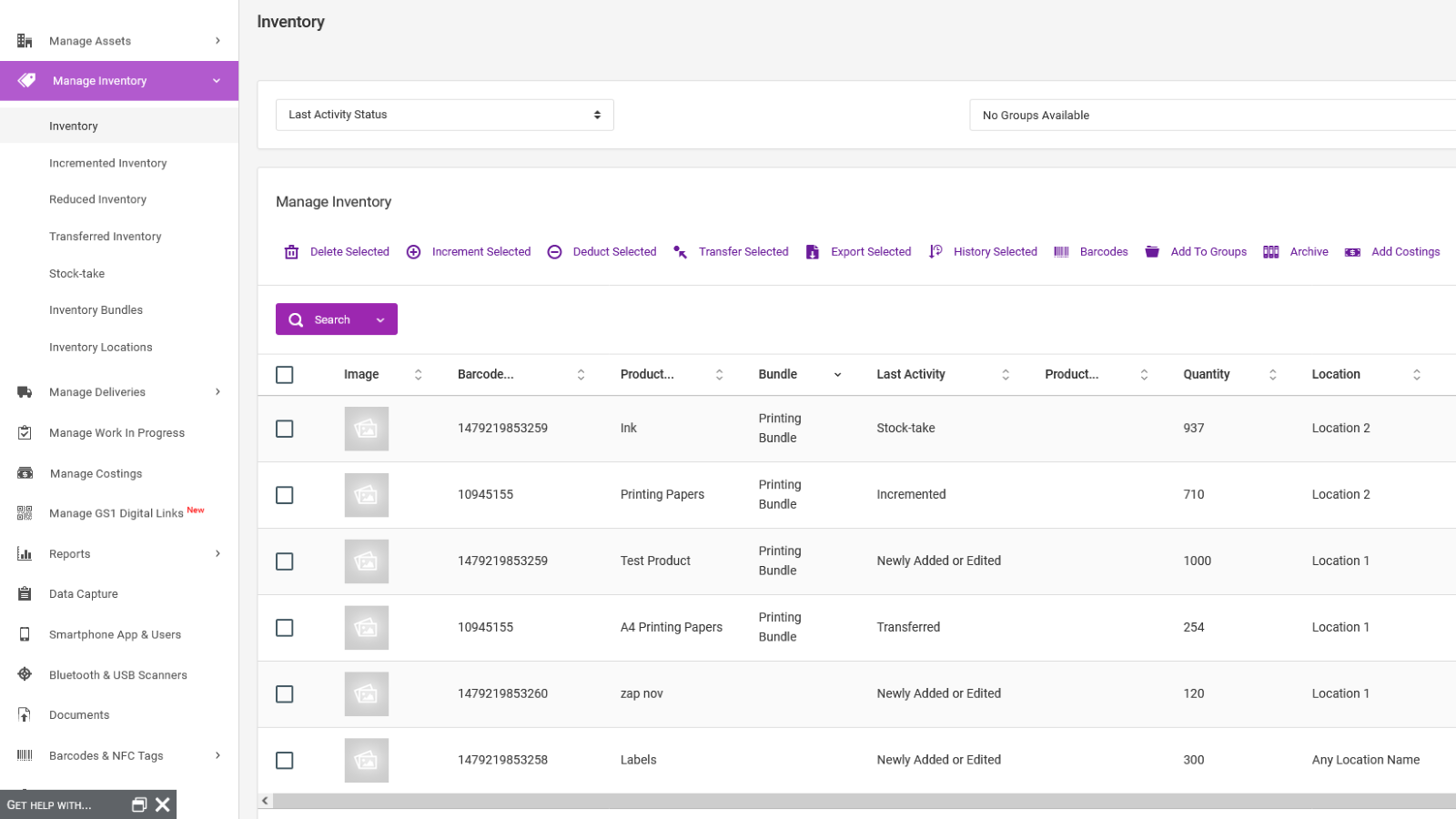The width and height of the screenshot is (1456, 819).
Task: Expand the Search button dropdown arrow
Action: (380, 319)
